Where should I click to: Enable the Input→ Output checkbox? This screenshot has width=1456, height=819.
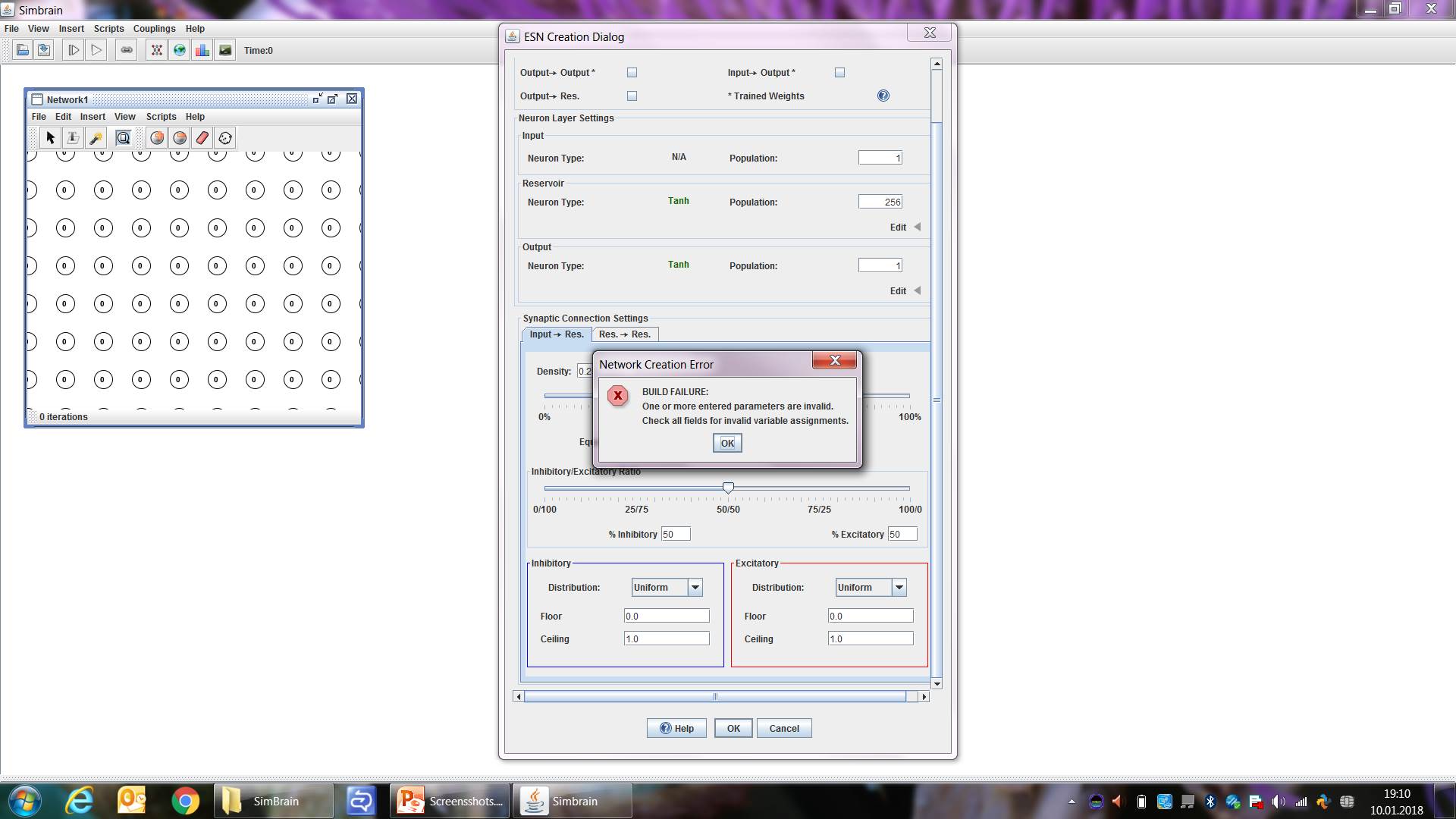pyautogui.click(x=839, y=73)
